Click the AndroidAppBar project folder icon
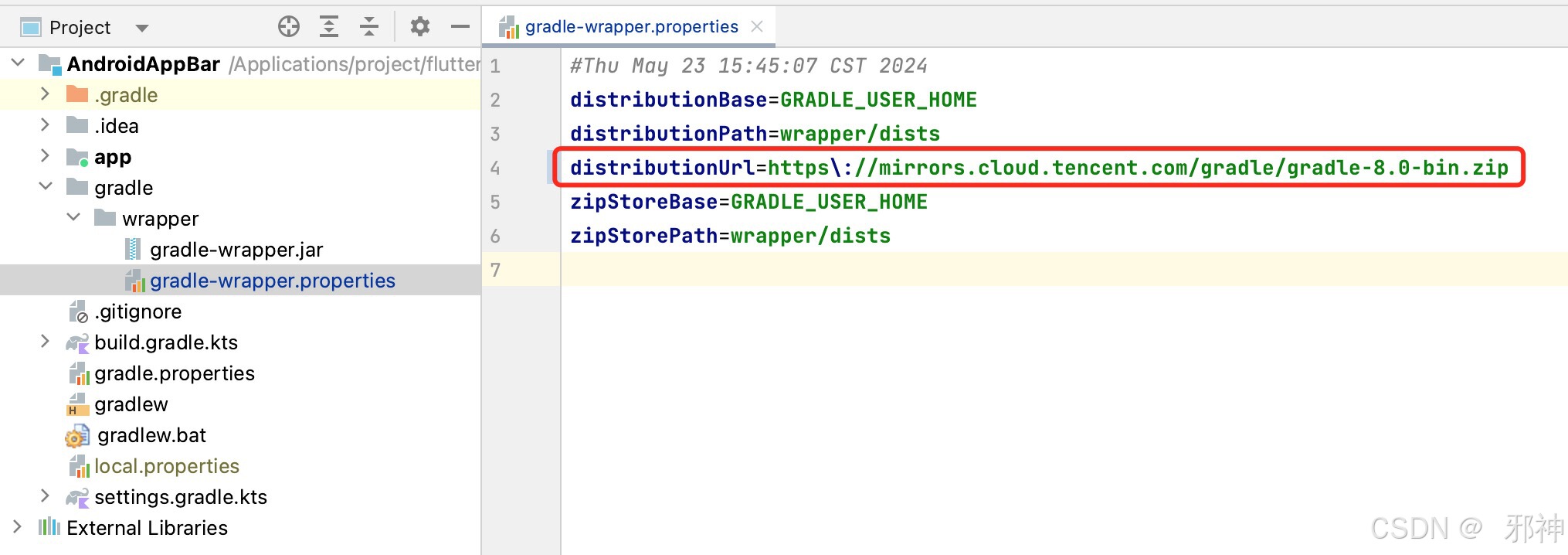 click(x=50, y=65)
